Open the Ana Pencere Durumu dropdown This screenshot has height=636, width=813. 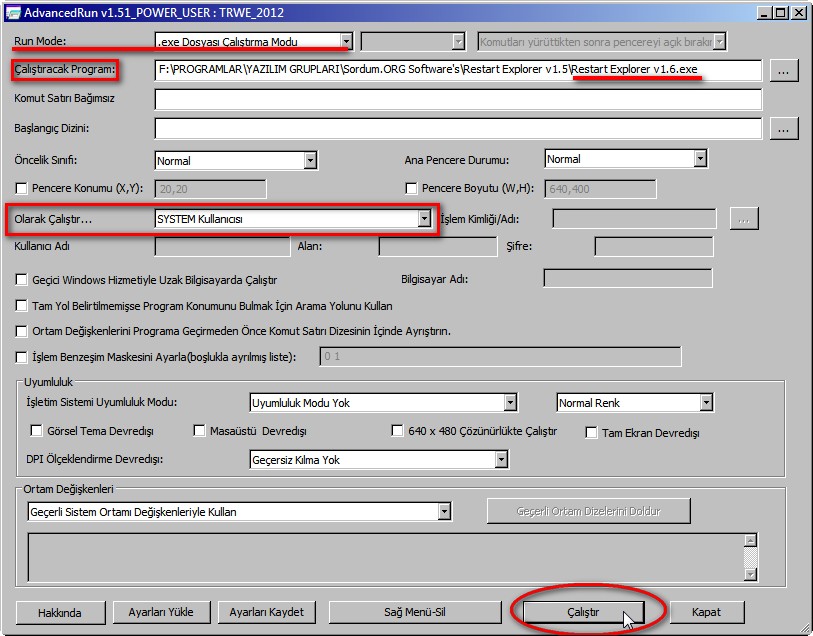click(626, 159)
